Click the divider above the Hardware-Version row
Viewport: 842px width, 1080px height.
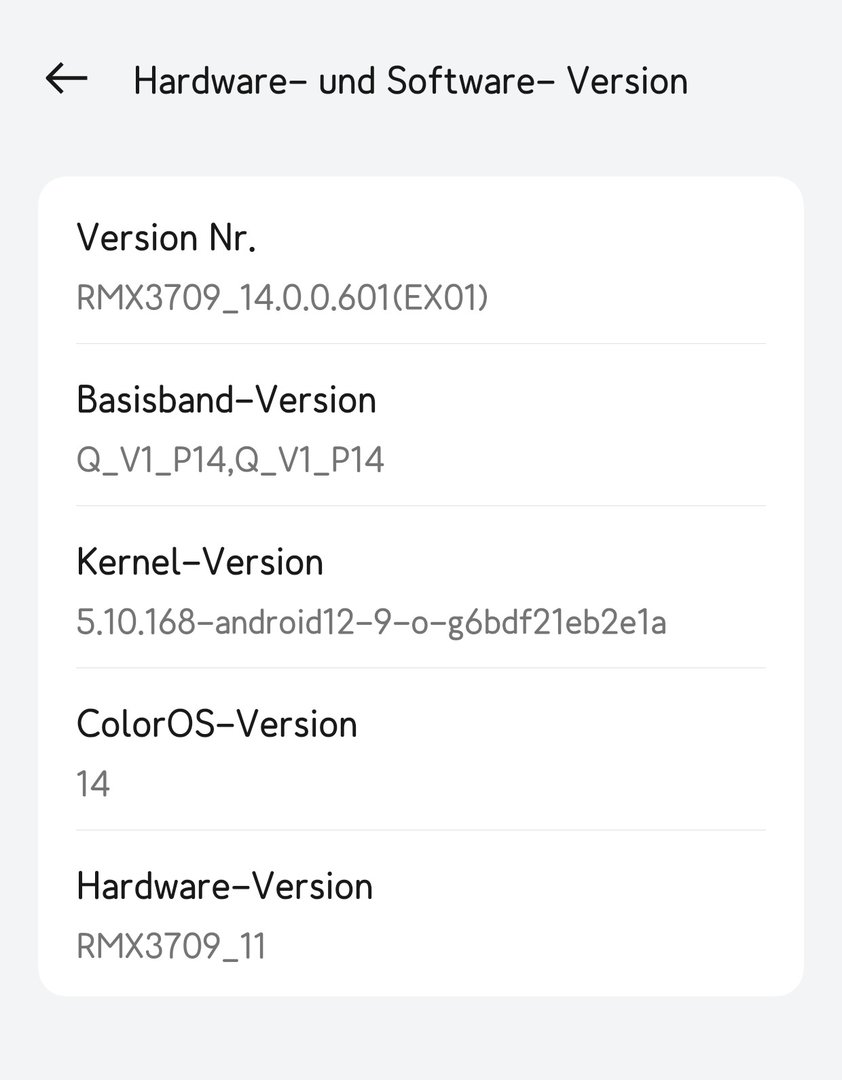click(420, 830)
